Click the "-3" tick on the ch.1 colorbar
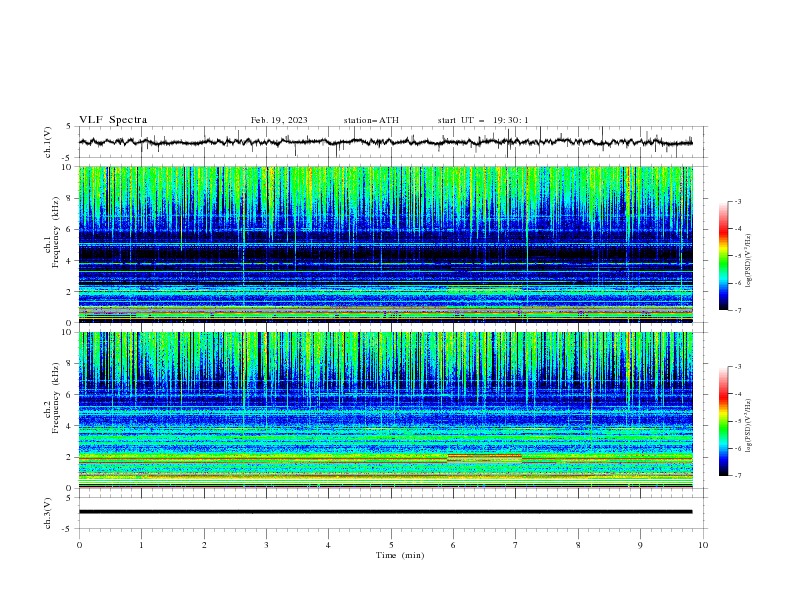This screenshot has width=792, height=612. pos(737,201)
